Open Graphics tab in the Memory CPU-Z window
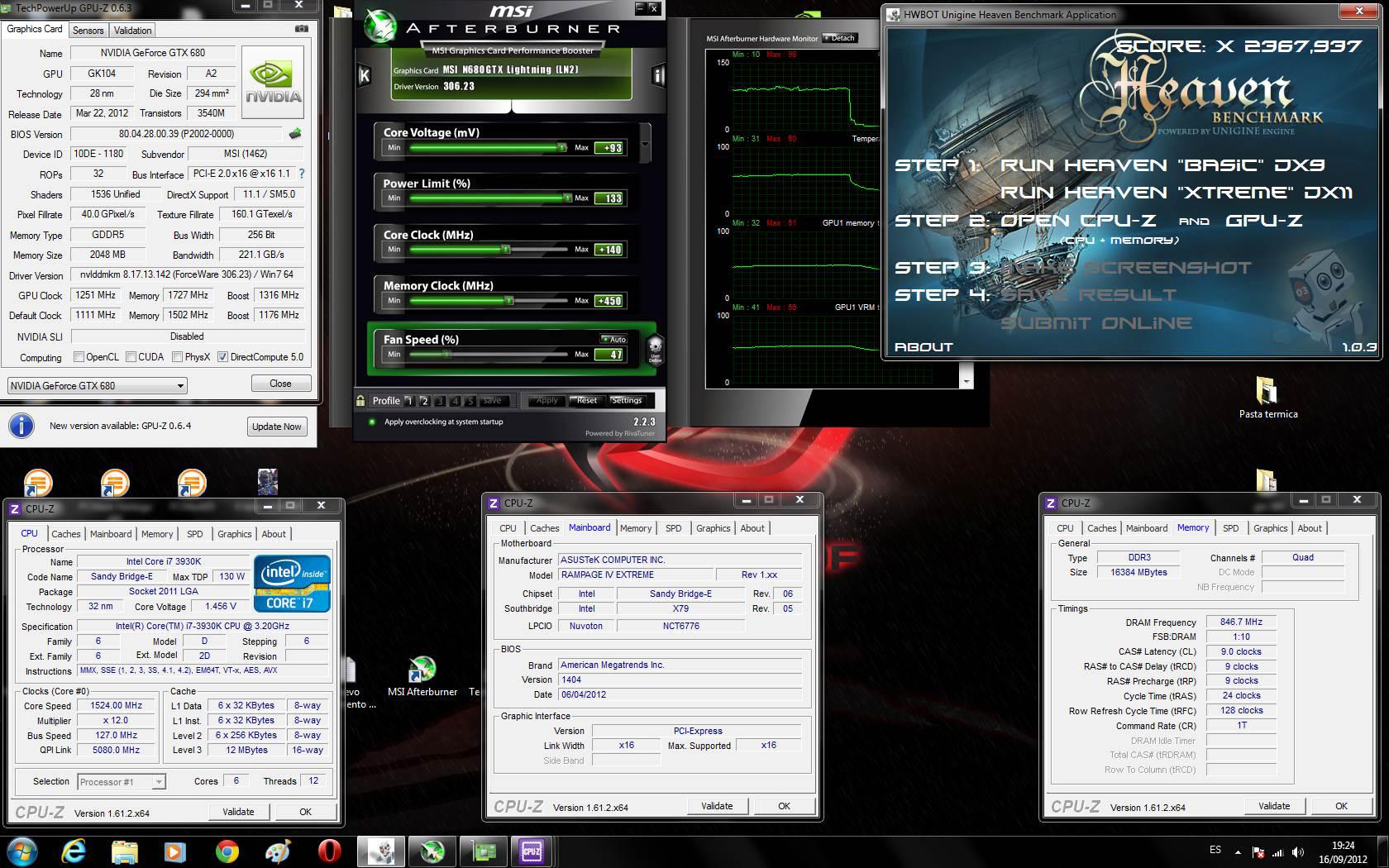The width and height of the screenshot is (1389, 868). (x=1270, y=528)
